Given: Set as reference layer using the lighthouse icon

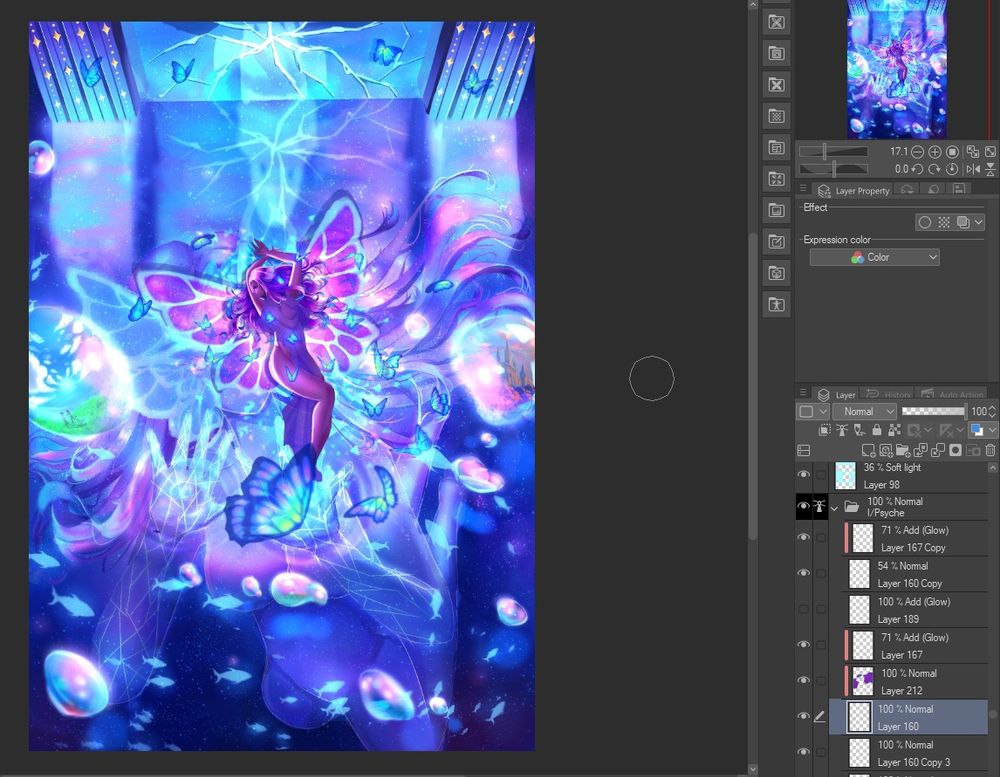Looking at the screenshot, I should pyautogui.click(x=842, y=430).
